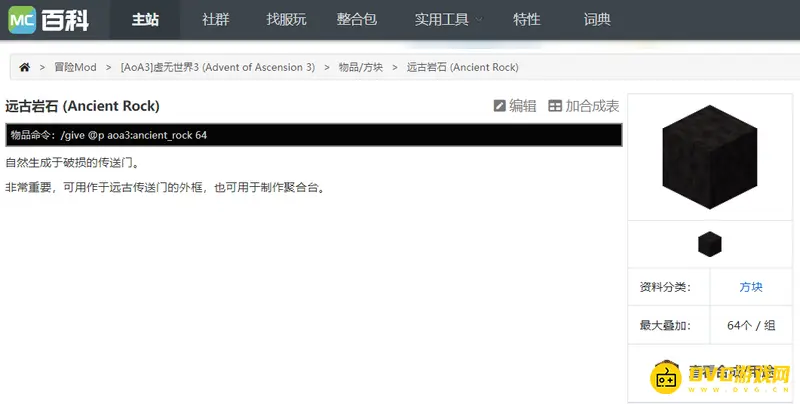Screen dimensions: 800x404
Task: Click the small Ancient Rock item icon
Action: pos(709,243)
